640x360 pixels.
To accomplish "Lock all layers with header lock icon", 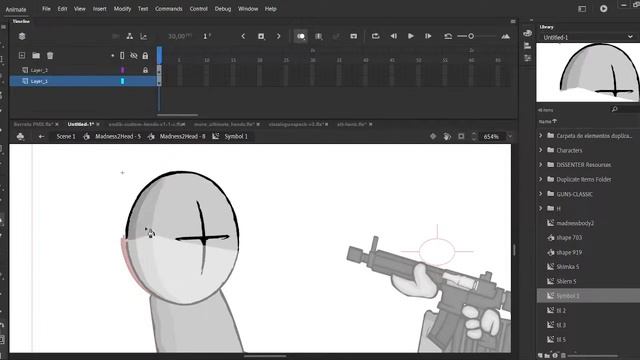I will pyautogui.click(x=145, y=56).
